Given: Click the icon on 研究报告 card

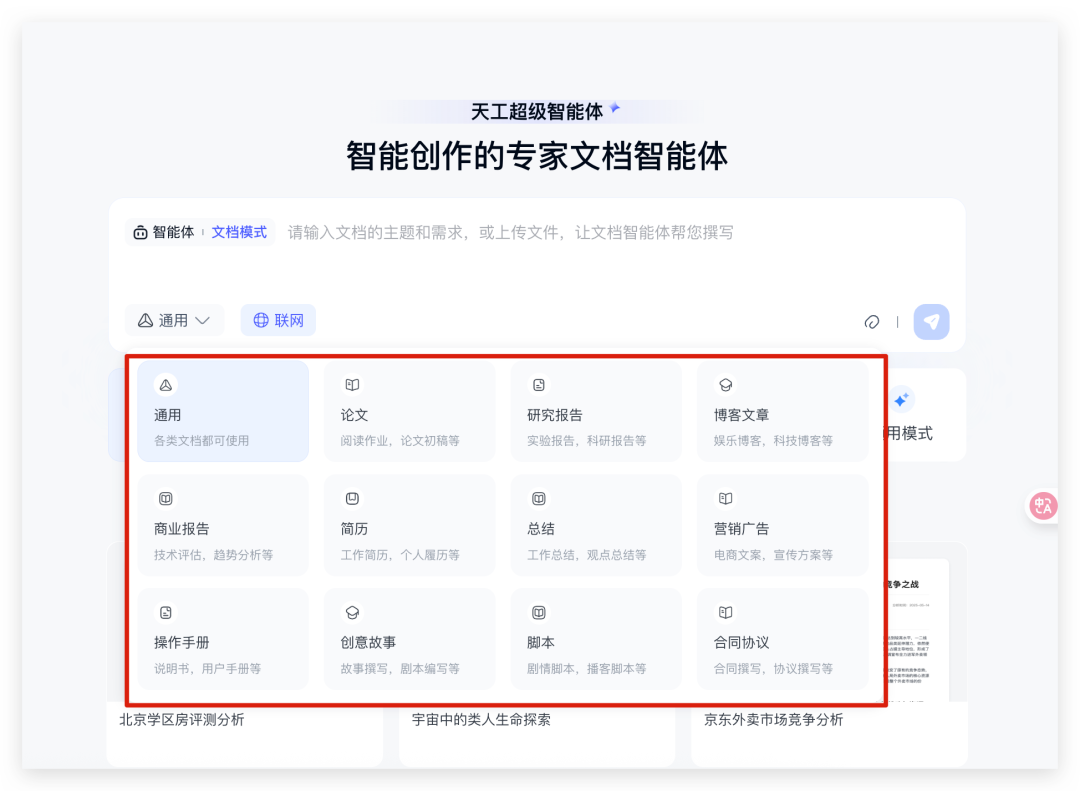Looking at the screenshot, I should 539,385.
